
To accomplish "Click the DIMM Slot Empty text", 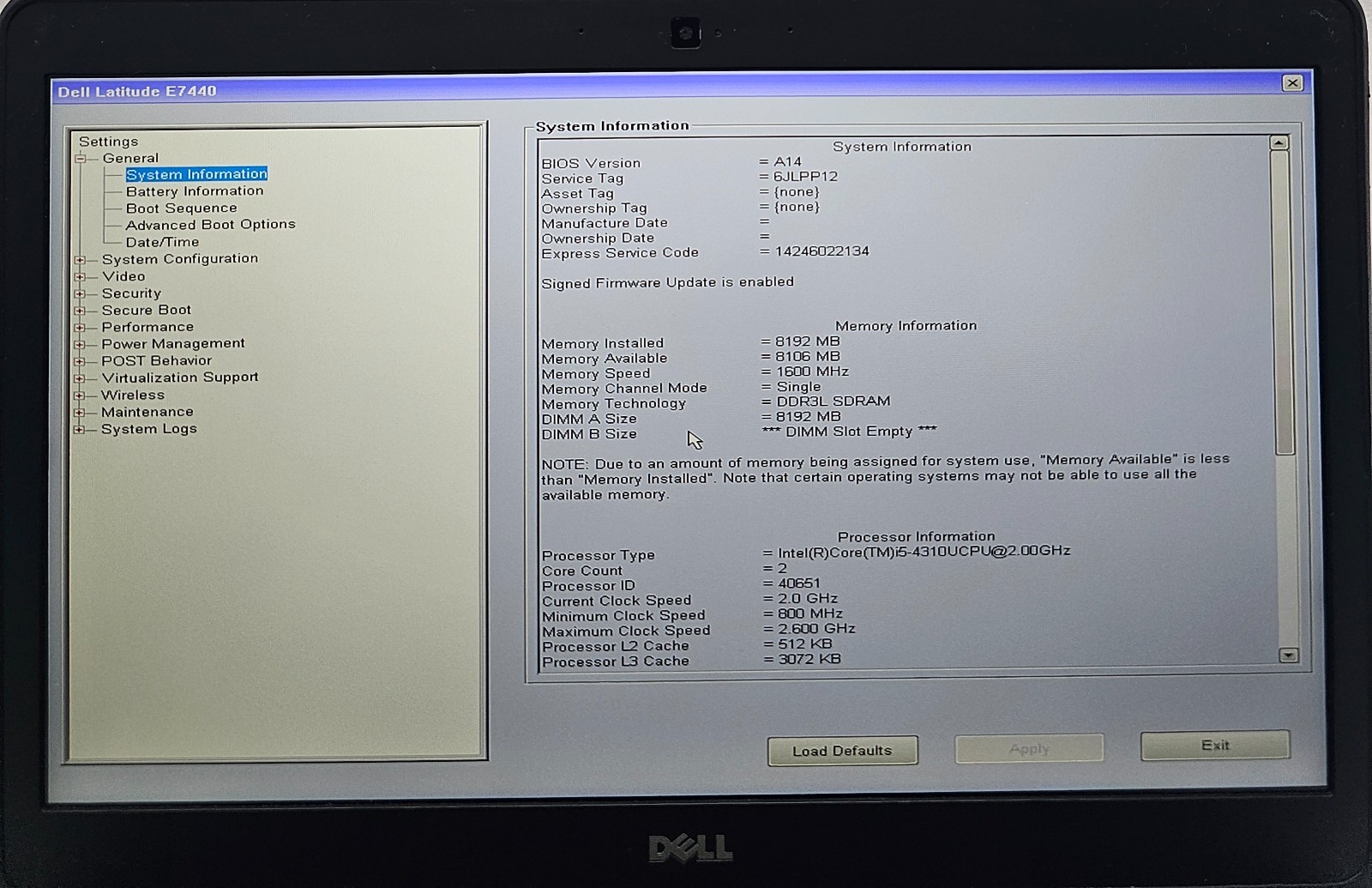I will tap(849, 432).
